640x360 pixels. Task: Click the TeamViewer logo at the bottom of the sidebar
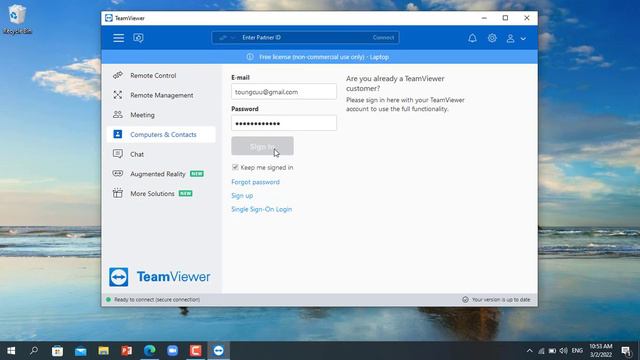pyautogui.click(x=160, y=277)
